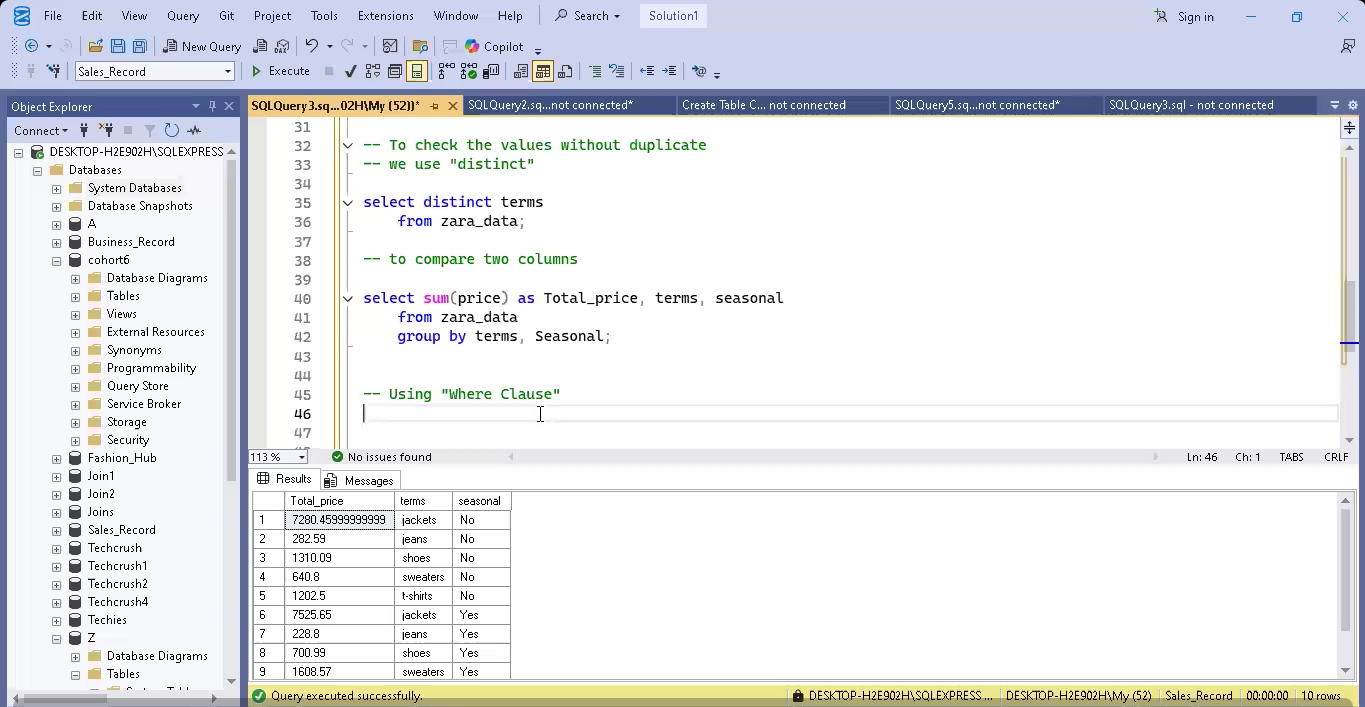Undo the last edit
Viewport: 1365px width, 707px height.
pyautogui.click(x=312, y=46)
